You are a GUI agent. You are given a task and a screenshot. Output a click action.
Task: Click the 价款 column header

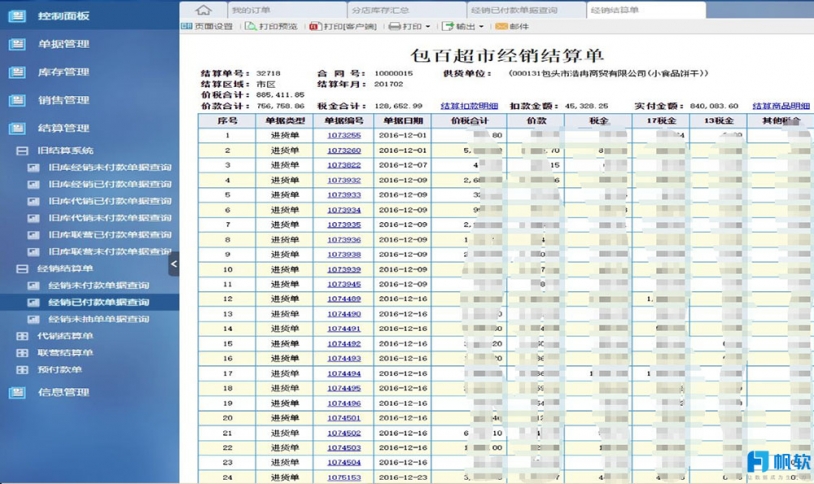[536, 120]
